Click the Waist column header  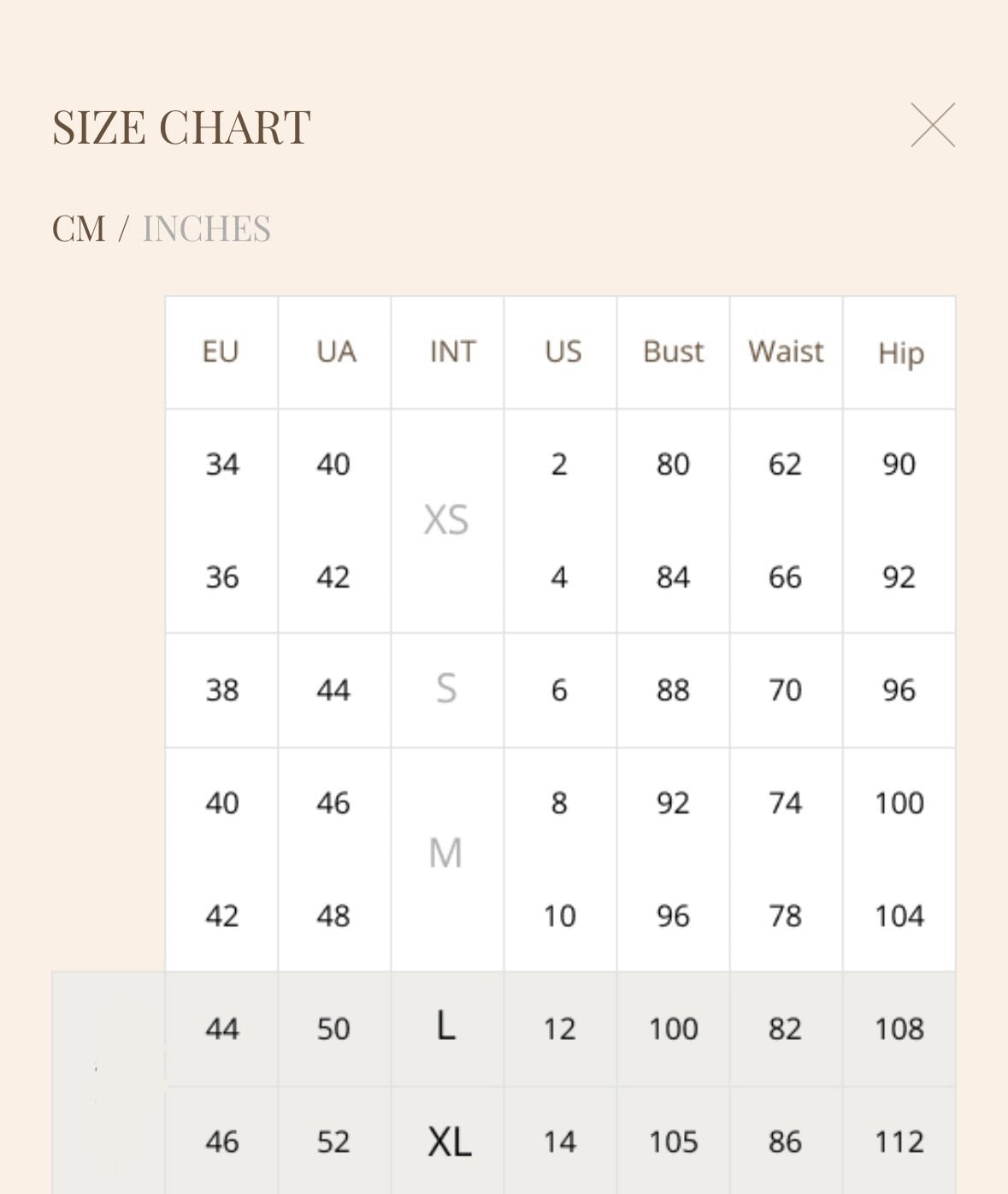(x=786, y=352)
